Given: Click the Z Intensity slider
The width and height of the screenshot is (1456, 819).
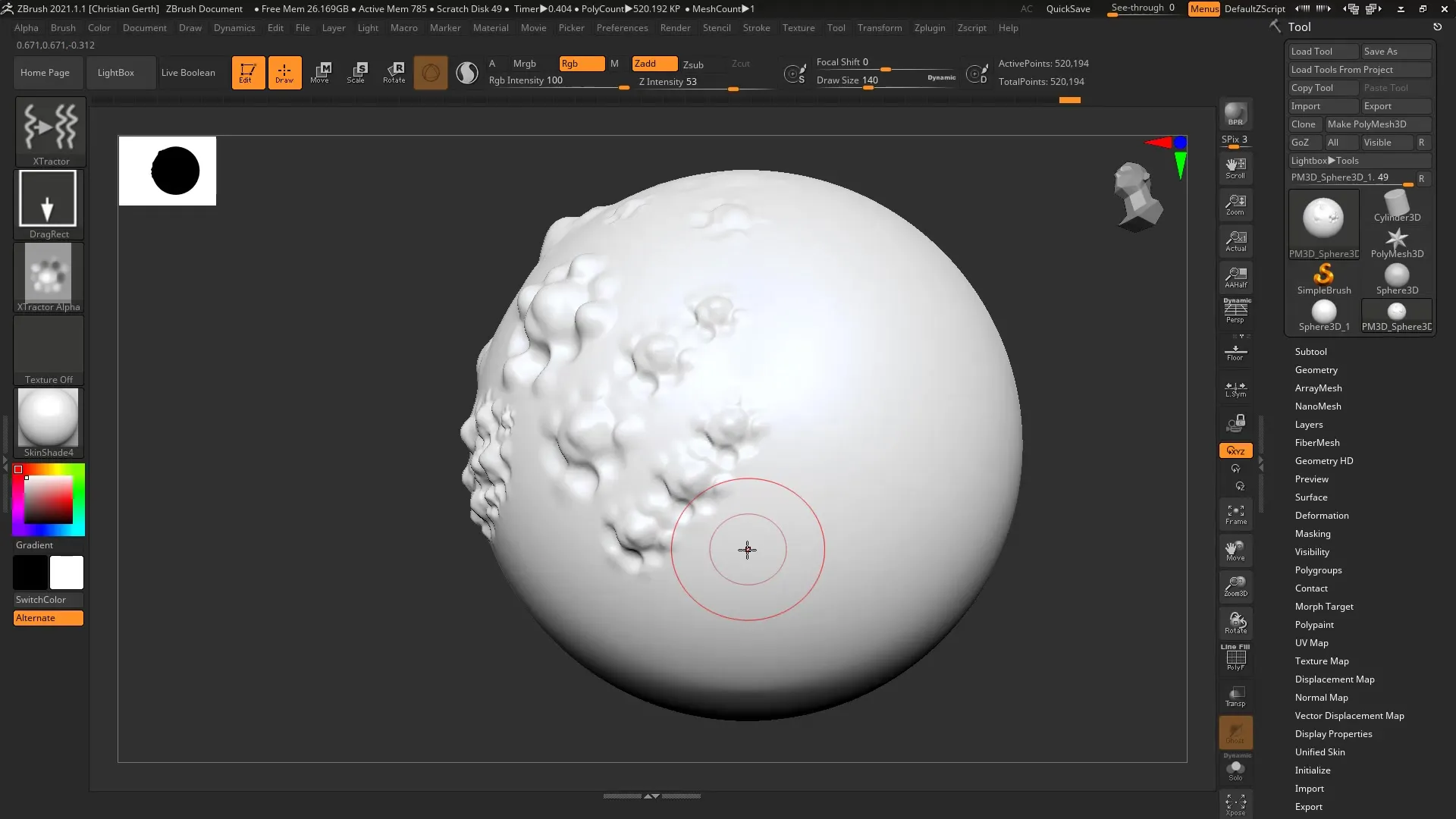Looking at the screenshot, I should [704, 83].
